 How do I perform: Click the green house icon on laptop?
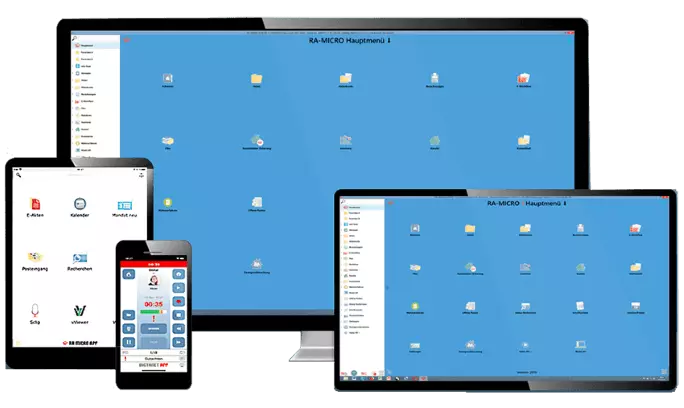[x=581, y=267]
